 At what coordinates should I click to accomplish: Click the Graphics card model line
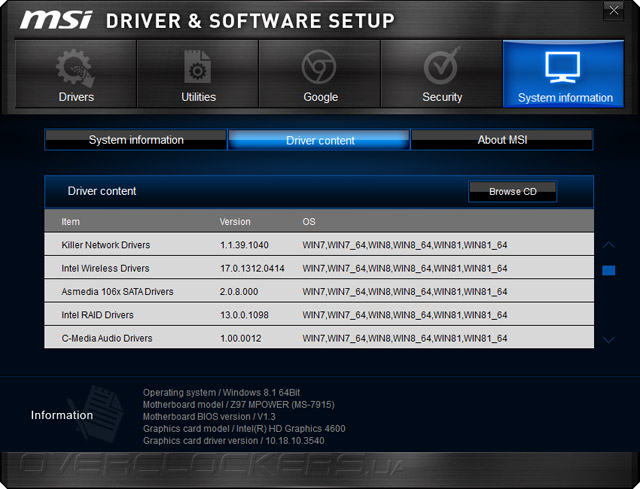coord(244,429)
